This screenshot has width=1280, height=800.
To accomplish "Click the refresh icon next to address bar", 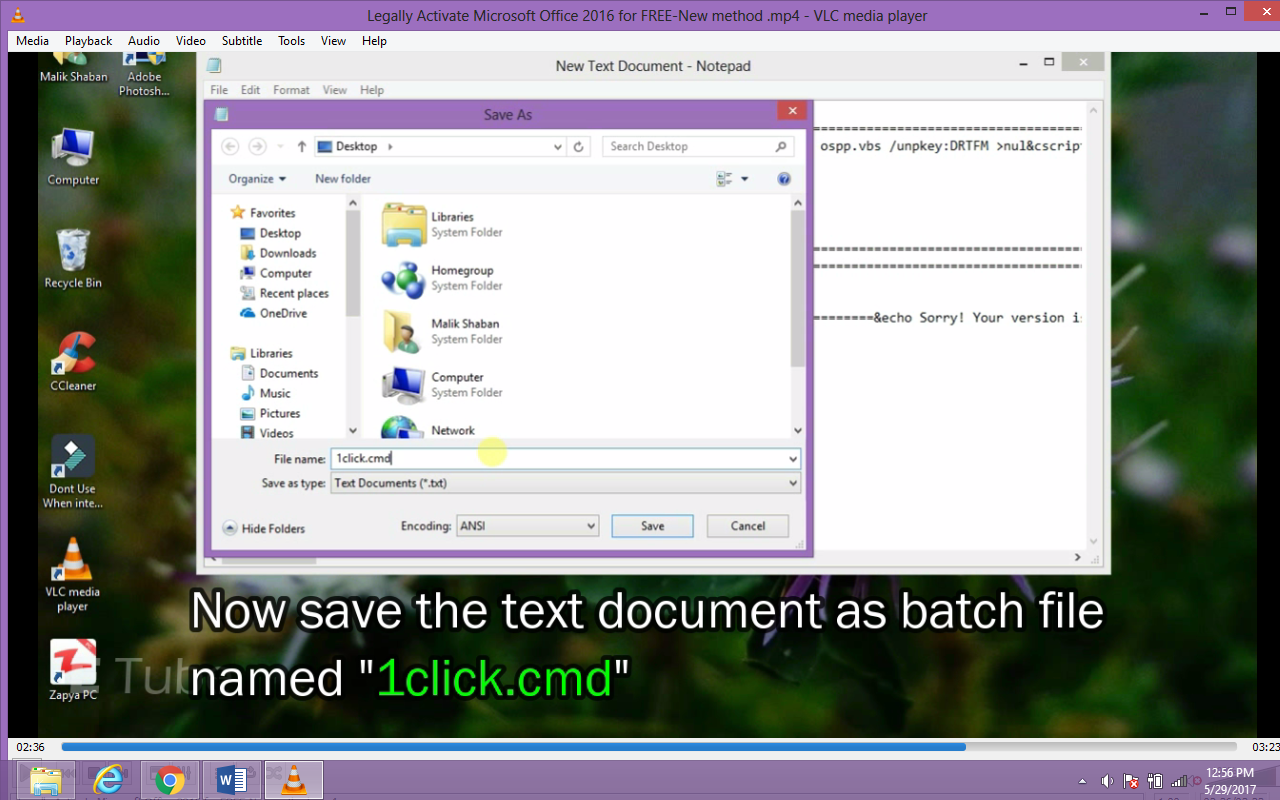I will [578, 147].
